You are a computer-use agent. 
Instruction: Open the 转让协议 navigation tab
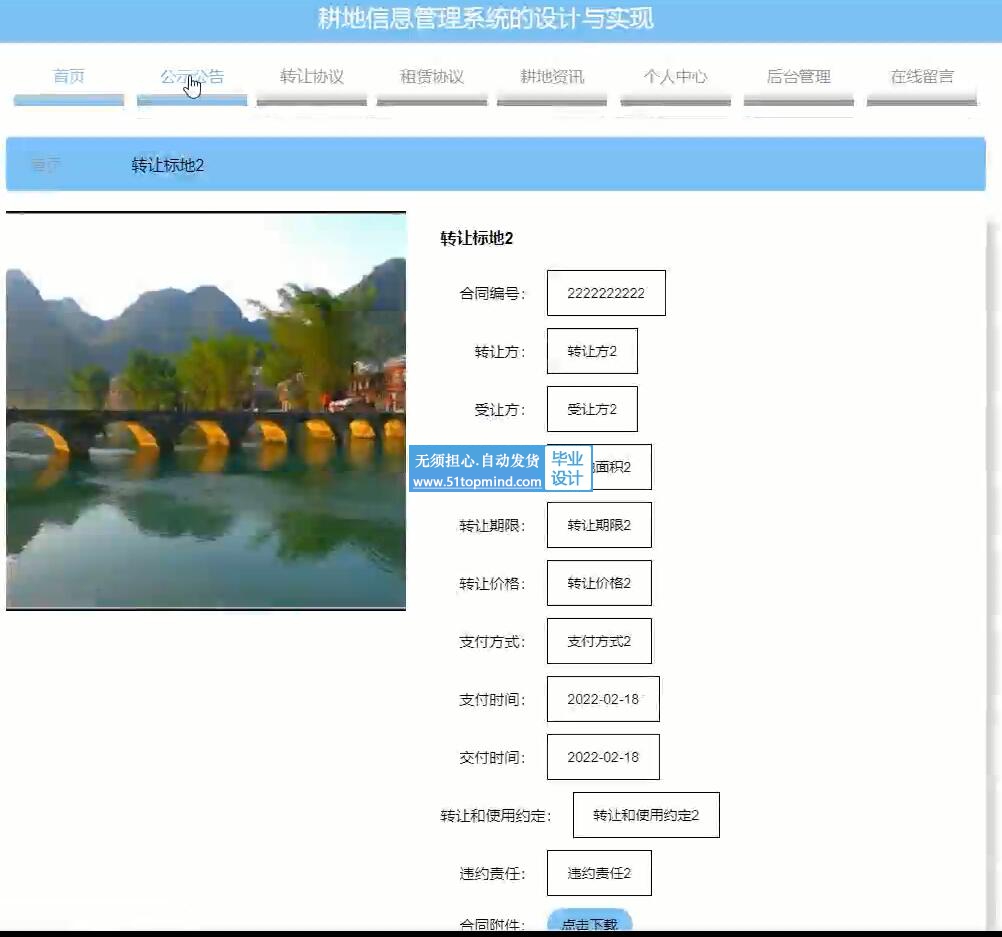pyautogui.click(x=312, y=77)
